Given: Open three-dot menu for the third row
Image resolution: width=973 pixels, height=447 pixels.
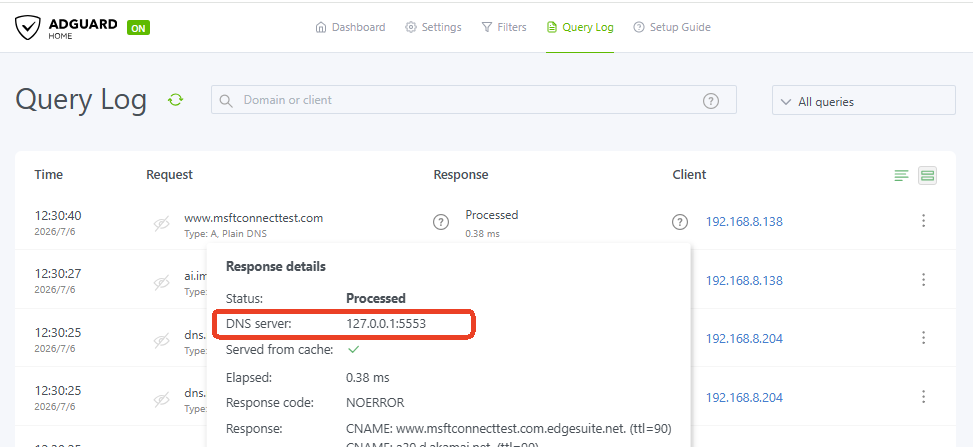Looking at the screenshot, I should coord(923,338).
